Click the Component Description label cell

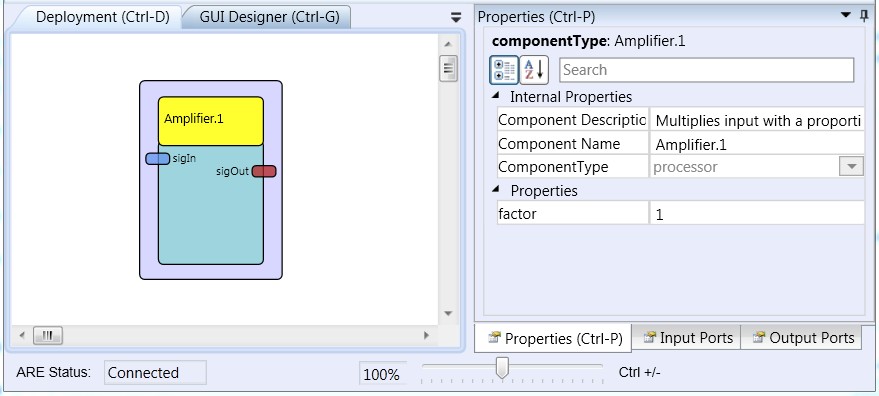tap(573, 120)
